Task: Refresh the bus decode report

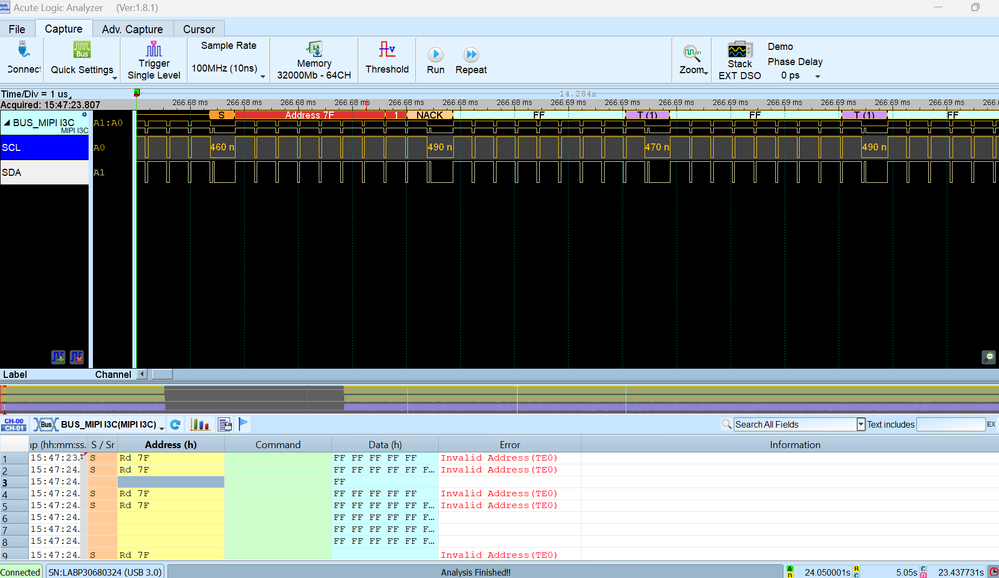Action: (175, 424)
